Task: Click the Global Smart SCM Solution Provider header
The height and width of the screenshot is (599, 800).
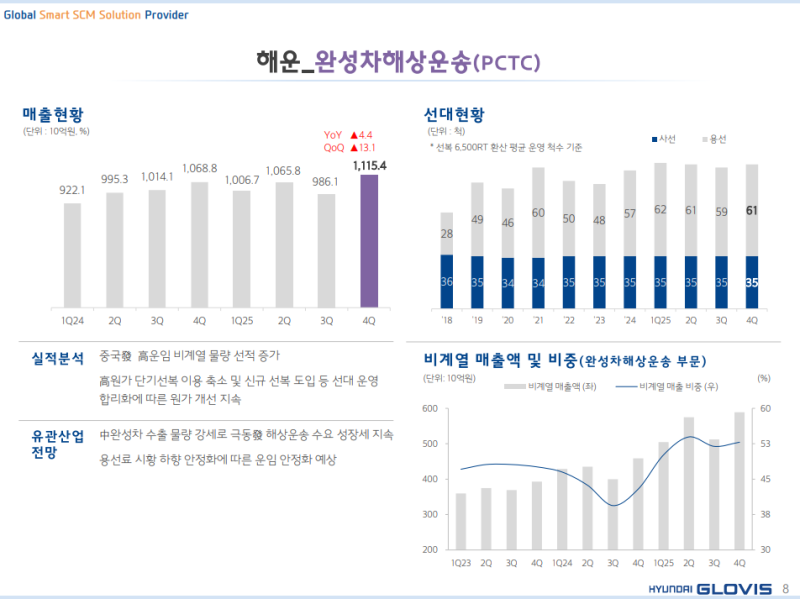Action: (95, 15)
